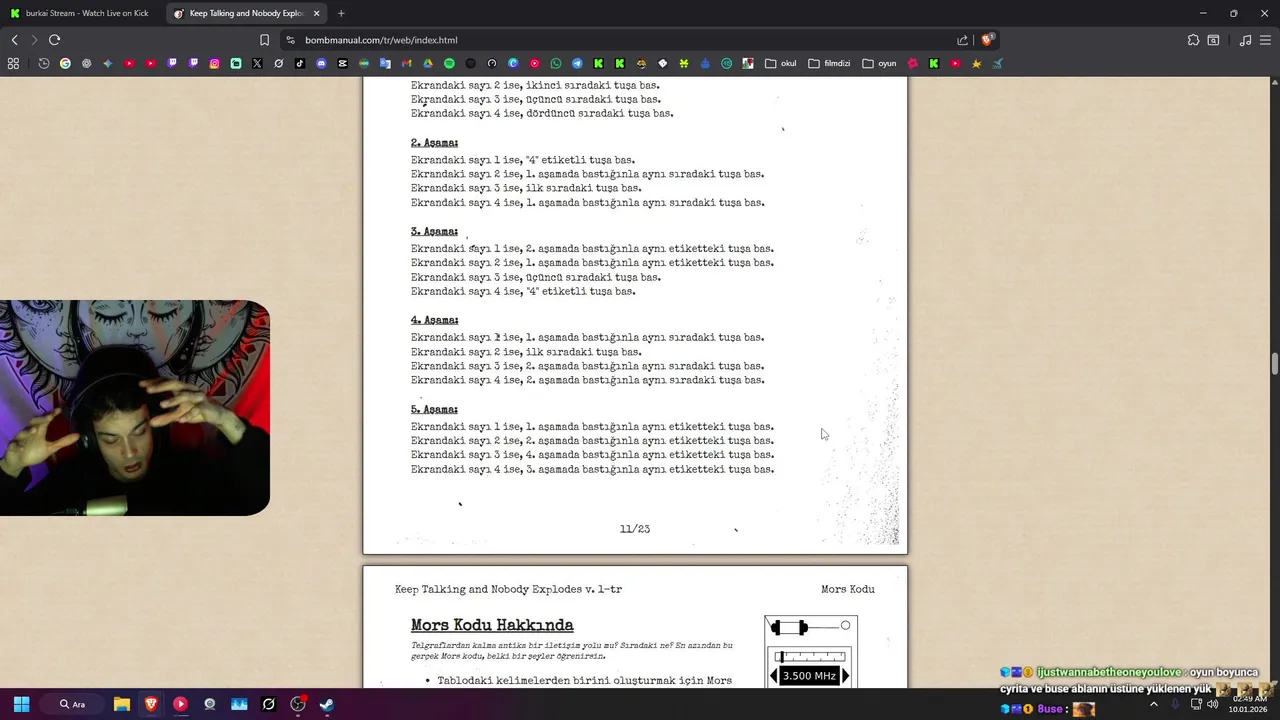Click chat username 'ijustwannabetheoneyoulove'

[1109, 673]
